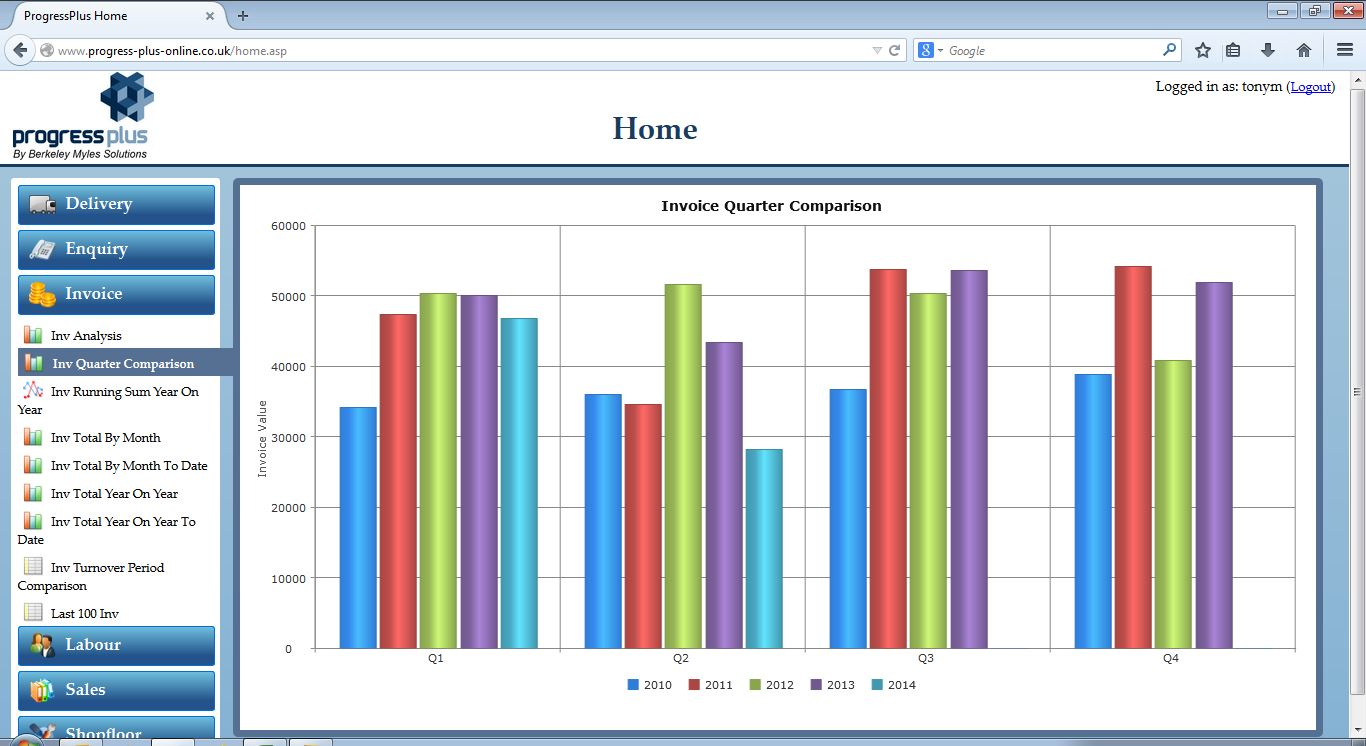
Task: Close the ProgressPlus Home tab
Action: click(210, 16)
